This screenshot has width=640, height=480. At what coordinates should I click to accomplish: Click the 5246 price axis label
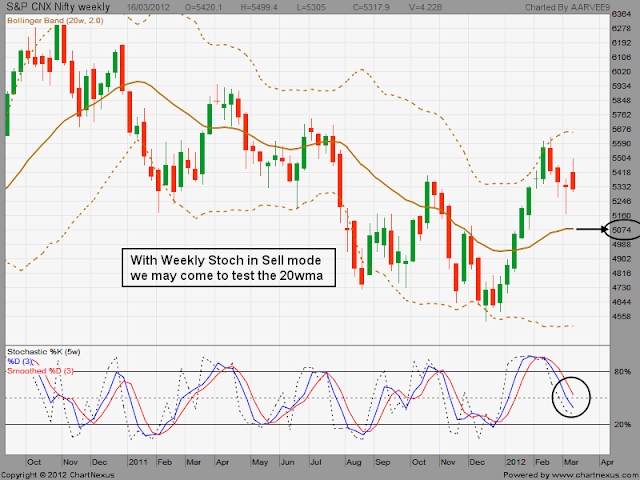621,201
